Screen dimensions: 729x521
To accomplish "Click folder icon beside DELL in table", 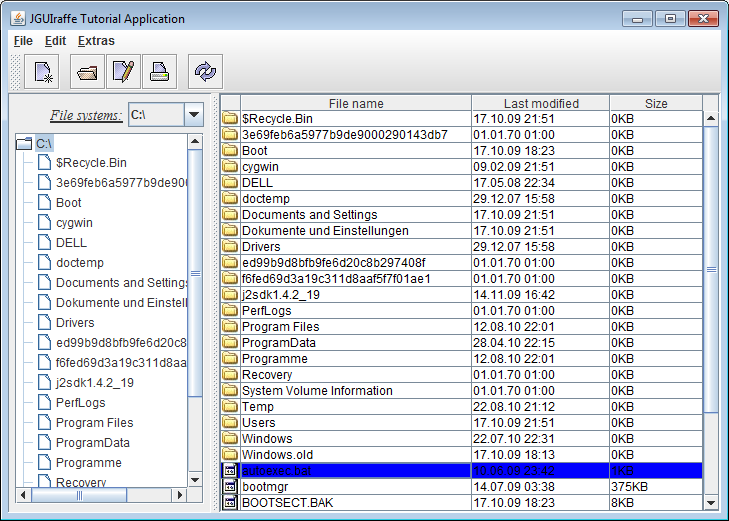I will (x=230, y=183).
